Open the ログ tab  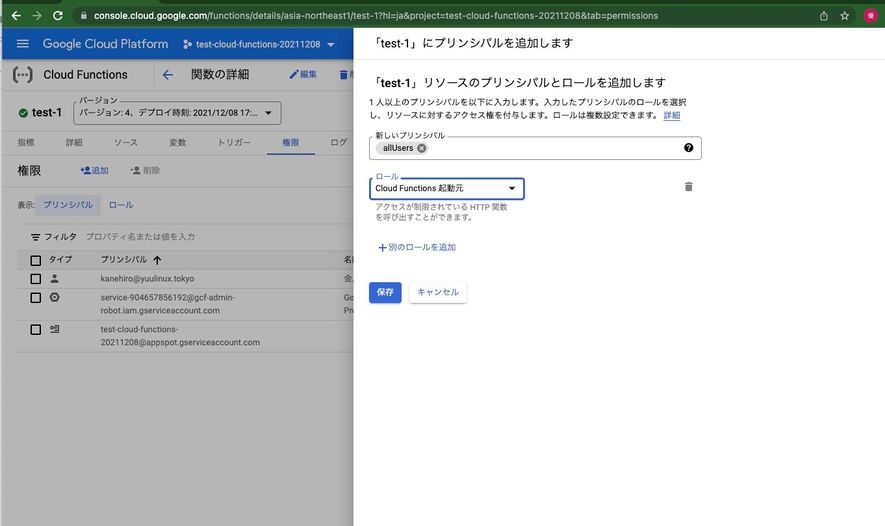tap(339, 142)
